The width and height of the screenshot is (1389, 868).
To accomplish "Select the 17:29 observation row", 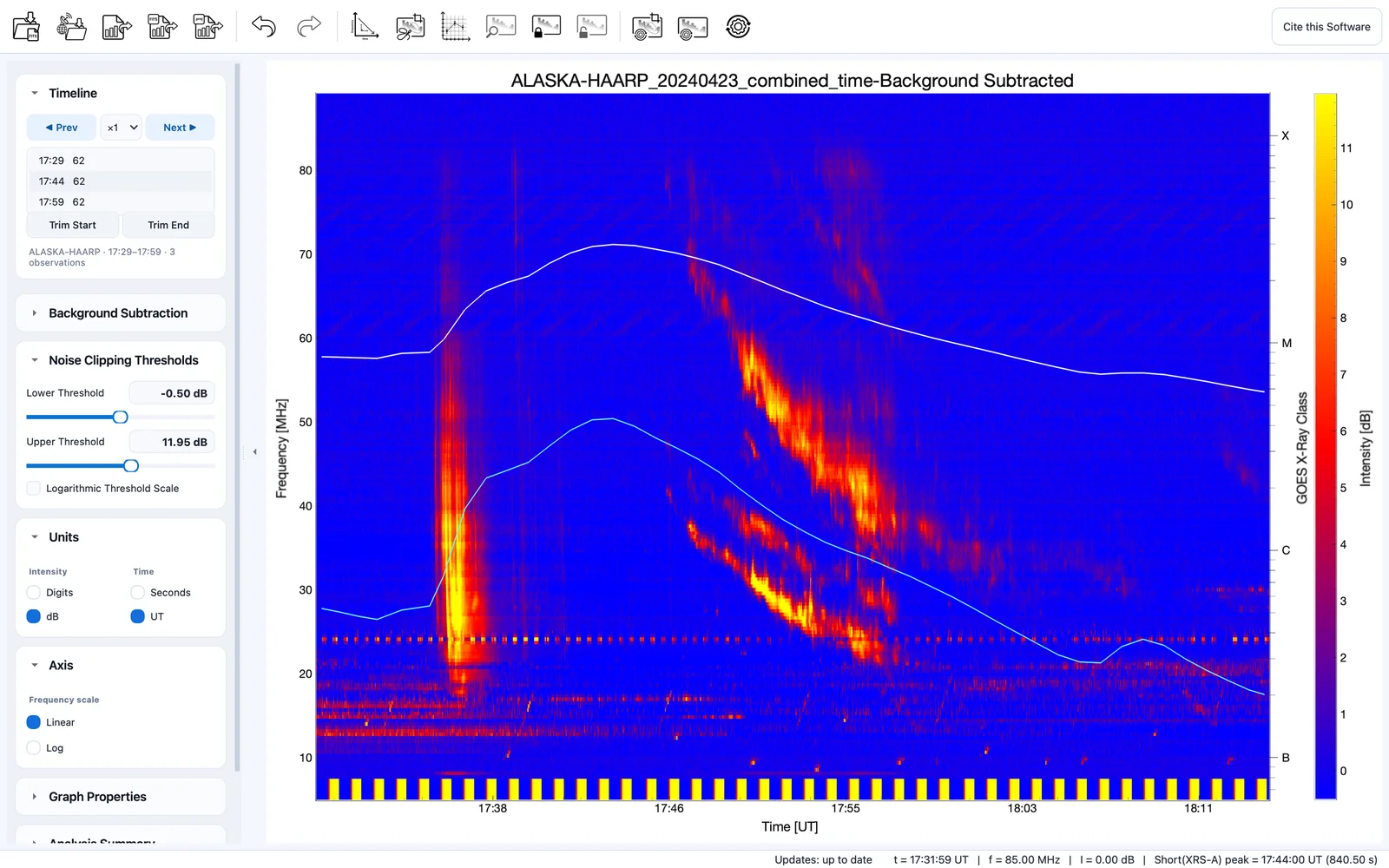I will click(x=121, y=161).
